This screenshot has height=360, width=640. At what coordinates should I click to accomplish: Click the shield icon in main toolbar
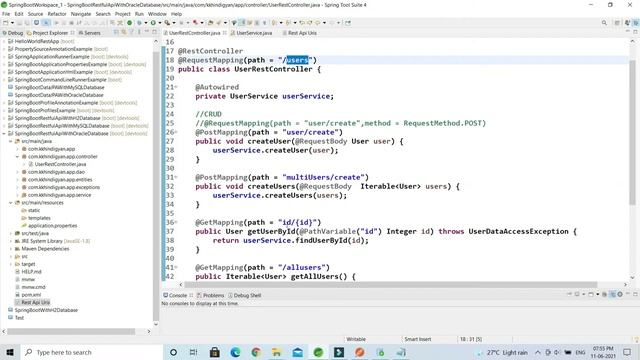pos(234,23)
